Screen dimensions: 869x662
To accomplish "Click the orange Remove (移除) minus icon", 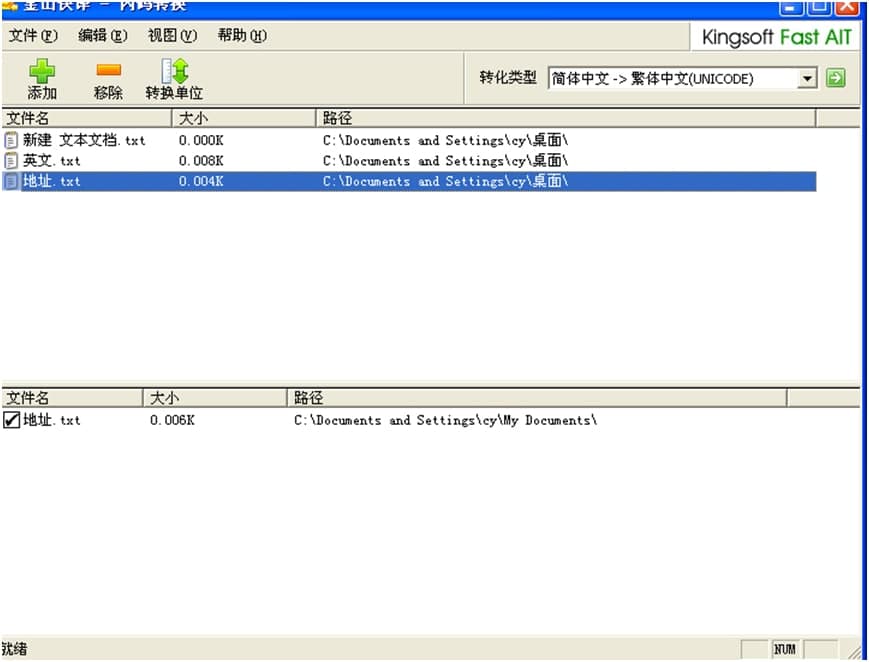I will click(x=109, y=70).
